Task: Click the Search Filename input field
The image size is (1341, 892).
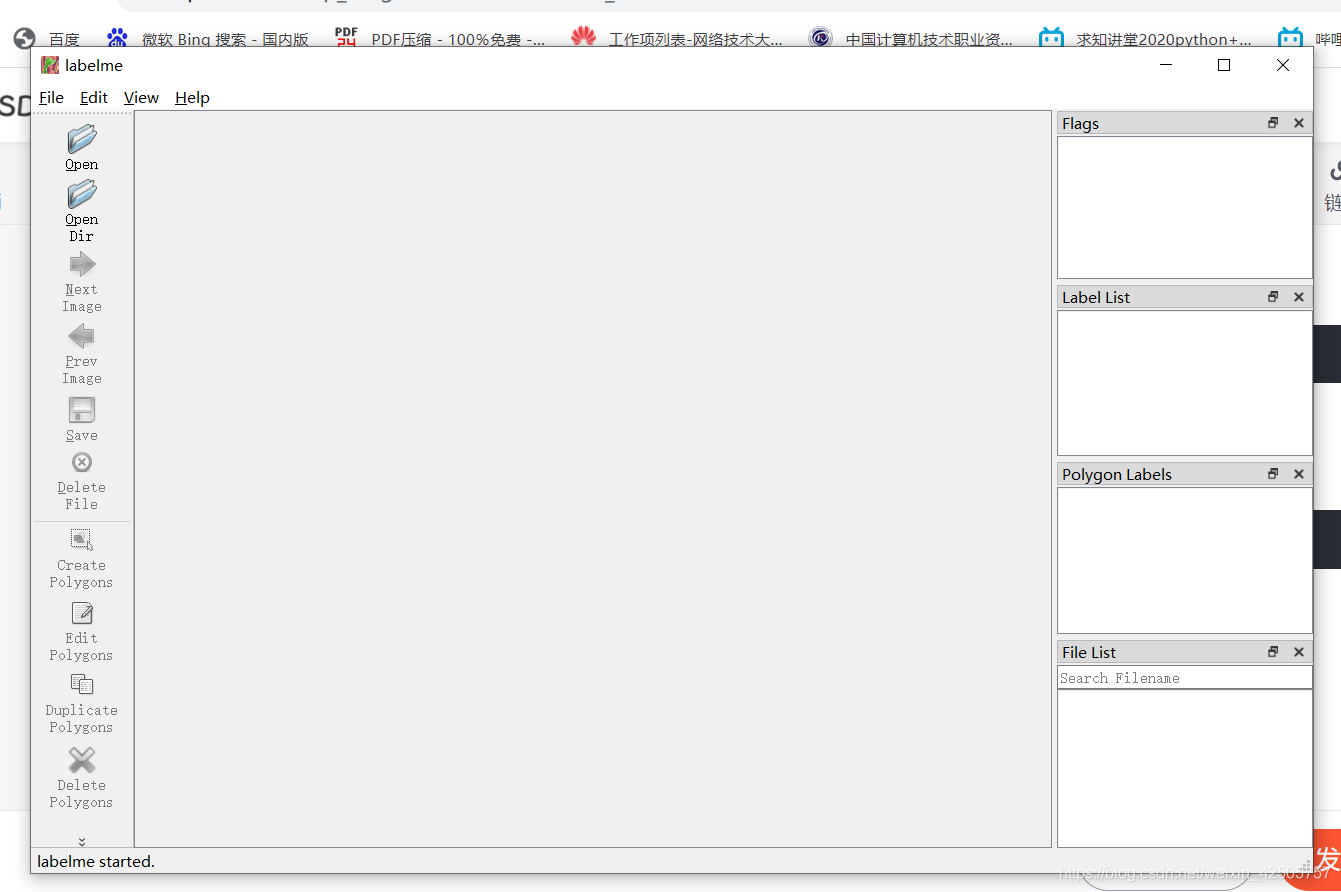Action: click(1185, 678)
